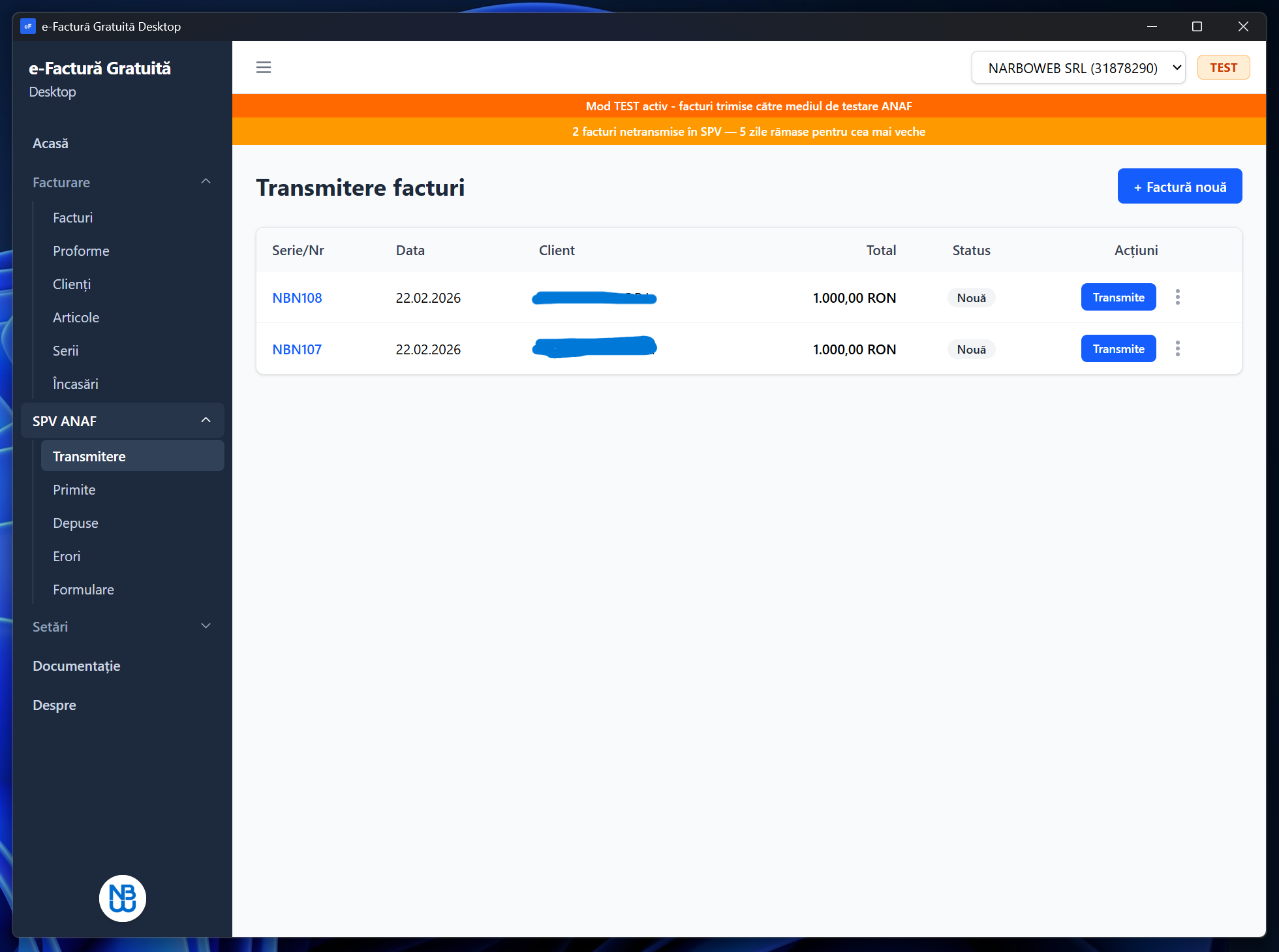Go to Primite in the sidebar
The image size is (1279, 952).
coord(74,490)
